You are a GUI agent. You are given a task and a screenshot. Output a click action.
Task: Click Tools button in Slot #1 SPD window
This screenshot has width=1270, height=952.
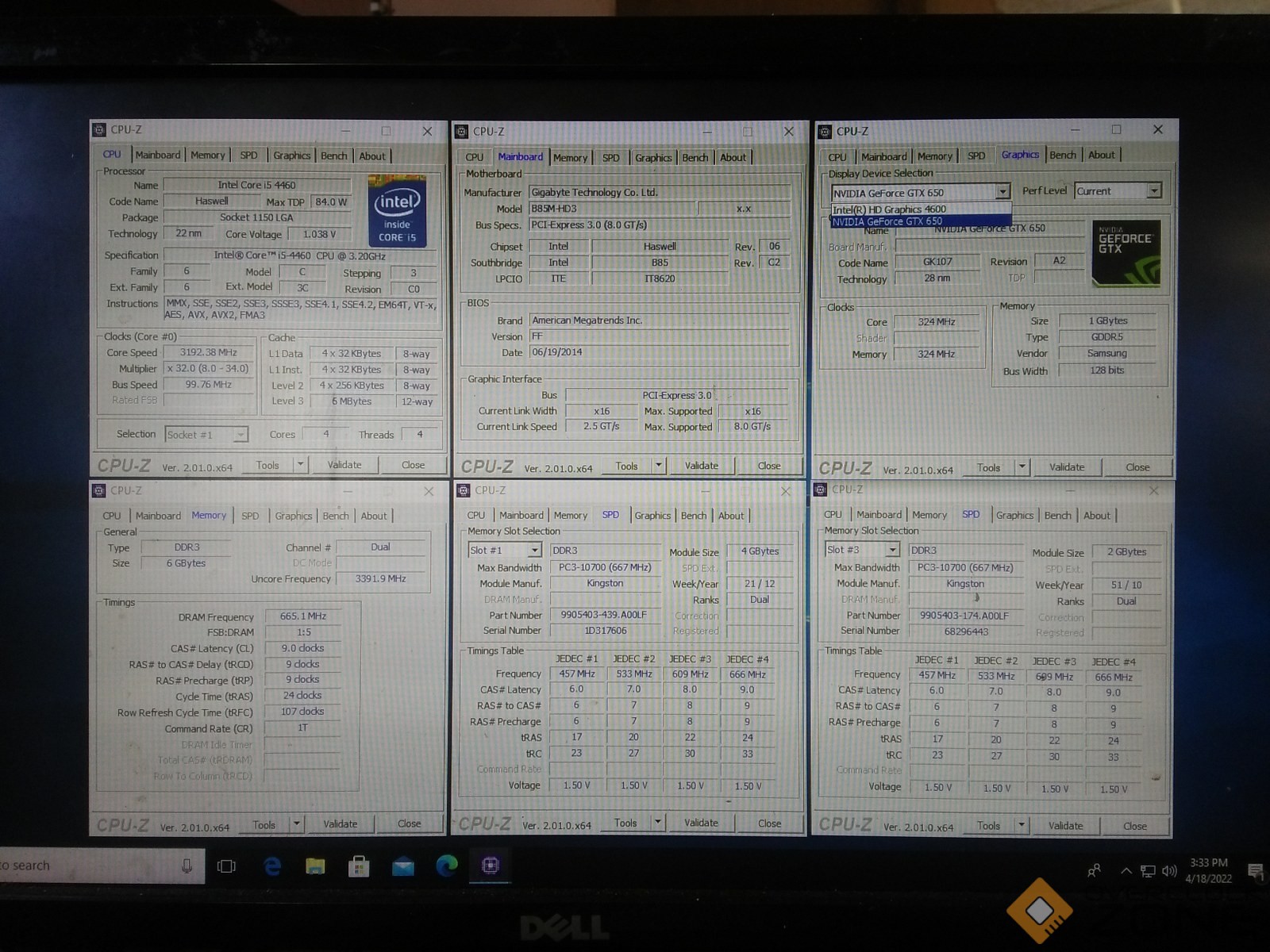tap(625, 823)
